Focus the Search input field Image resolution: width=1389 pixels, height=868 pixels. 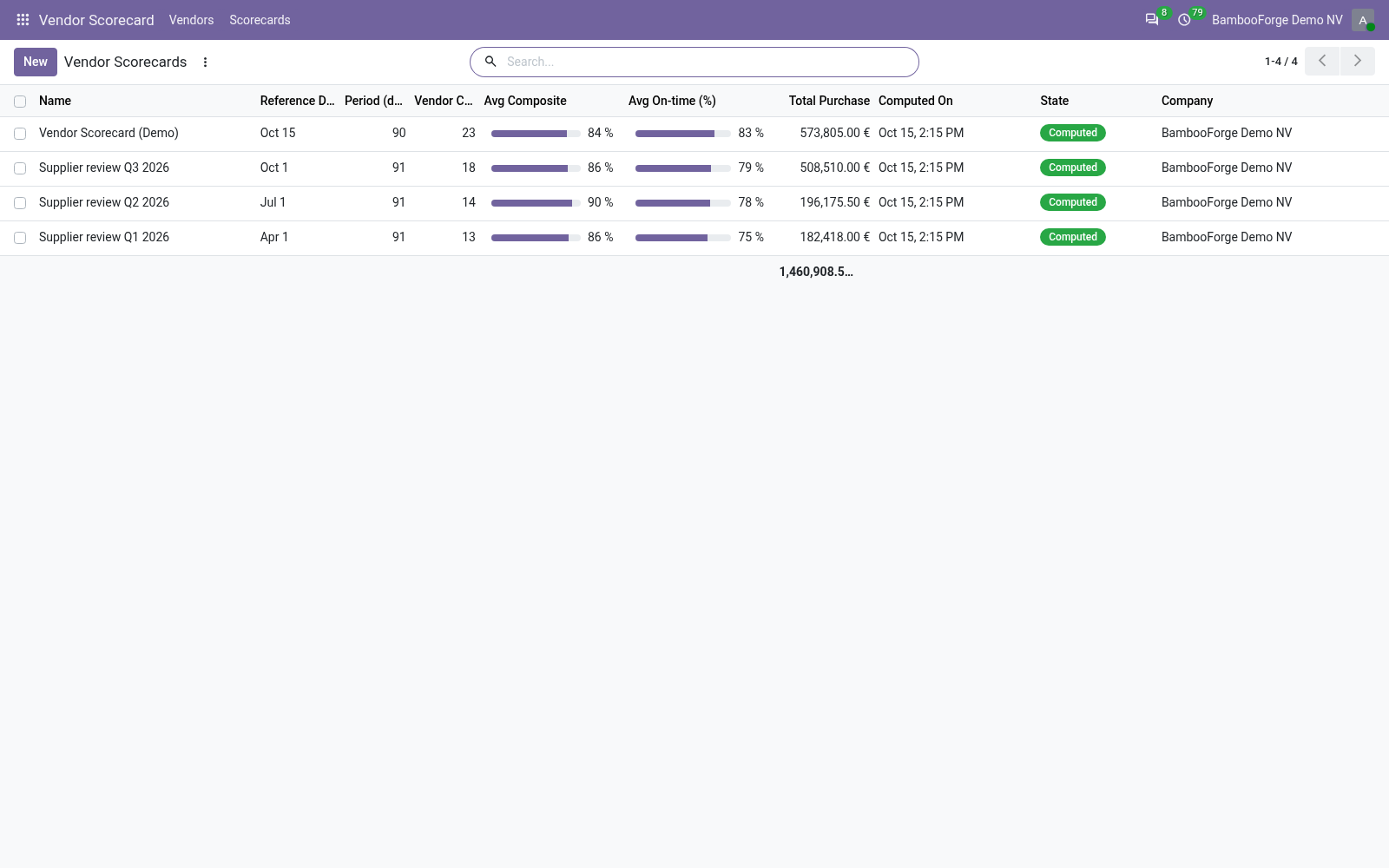pos(708,62)
